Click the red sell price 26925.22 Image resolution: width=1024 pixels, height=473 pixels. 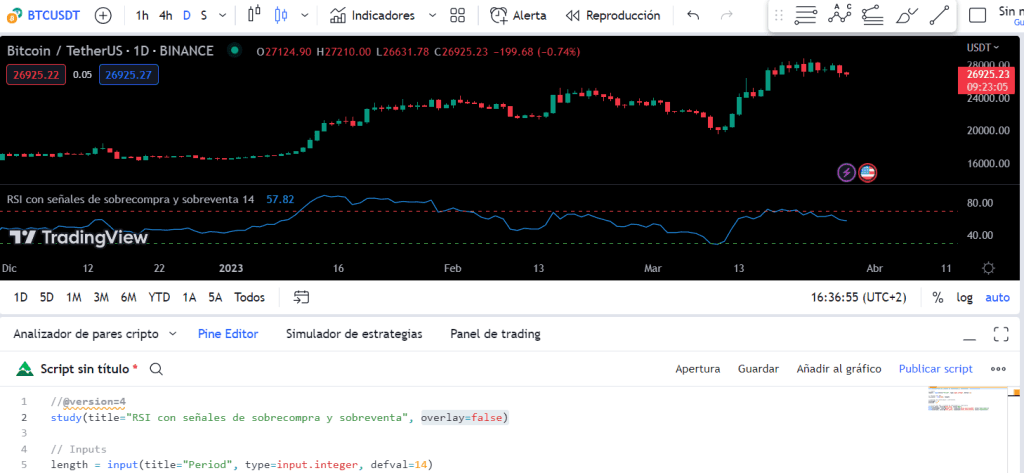36,75
